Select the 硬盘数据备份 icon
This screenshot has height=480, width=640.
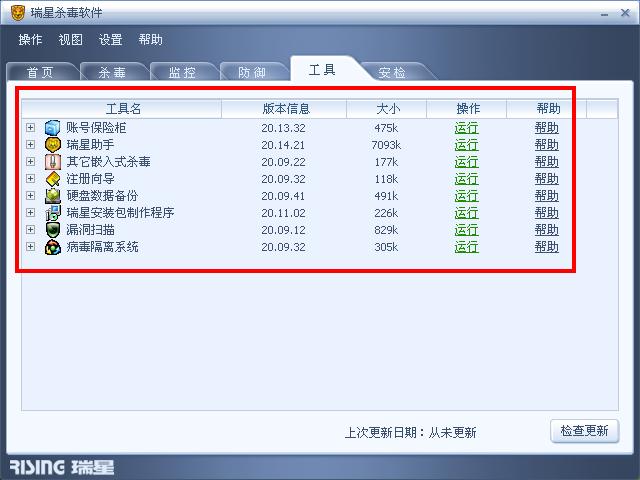[x=53, y=196]
